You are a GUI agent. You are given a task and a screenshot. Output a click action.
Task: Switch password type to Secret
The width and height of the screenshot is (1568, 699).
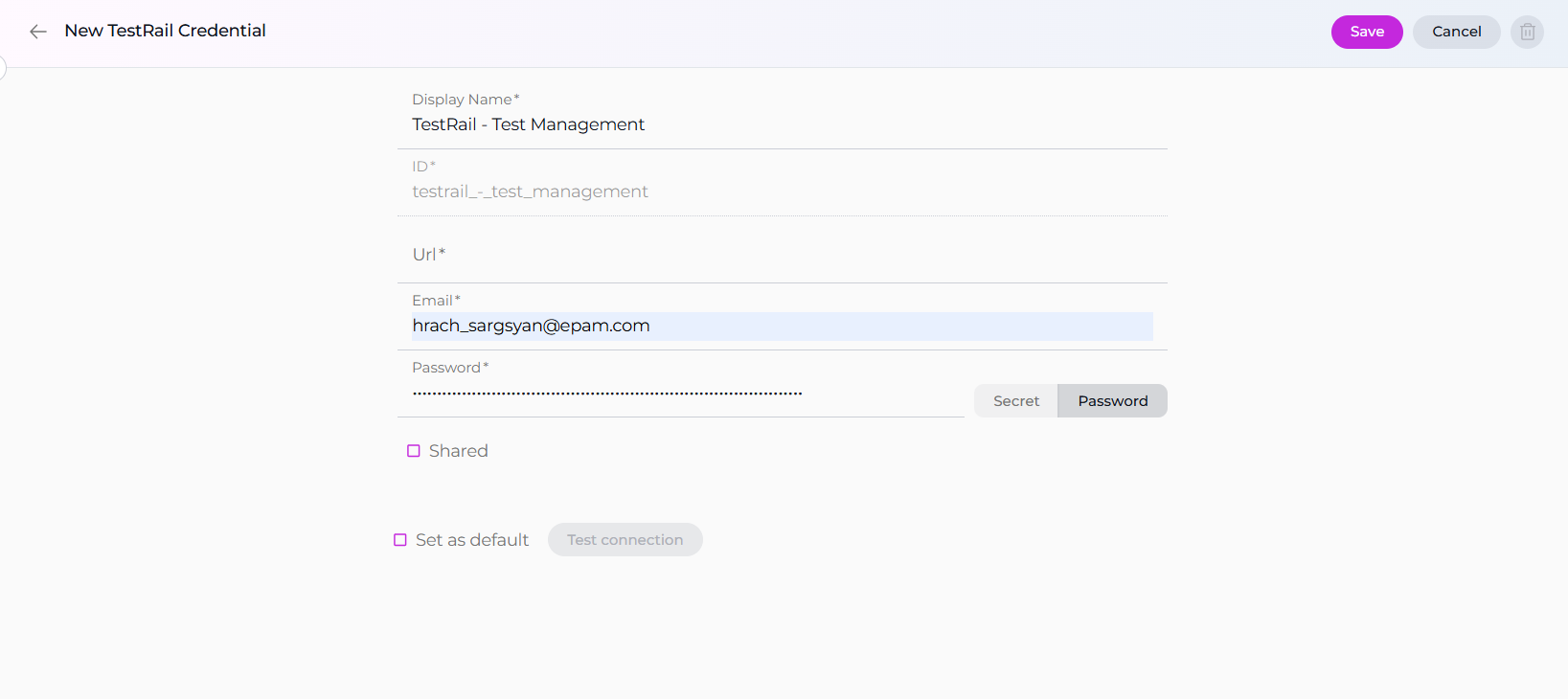point(1015,401)
